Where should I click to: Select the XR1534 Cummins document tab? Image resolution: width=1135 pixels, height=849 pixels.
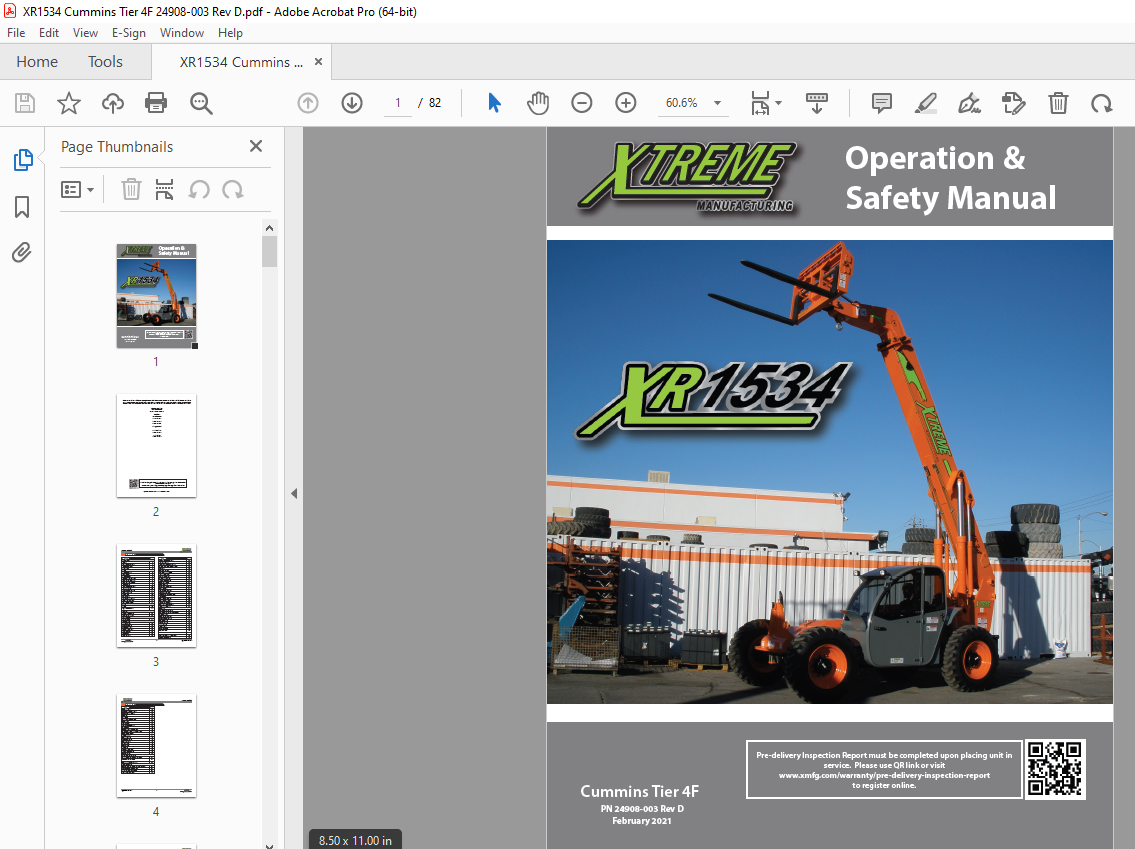coord(240,62)
